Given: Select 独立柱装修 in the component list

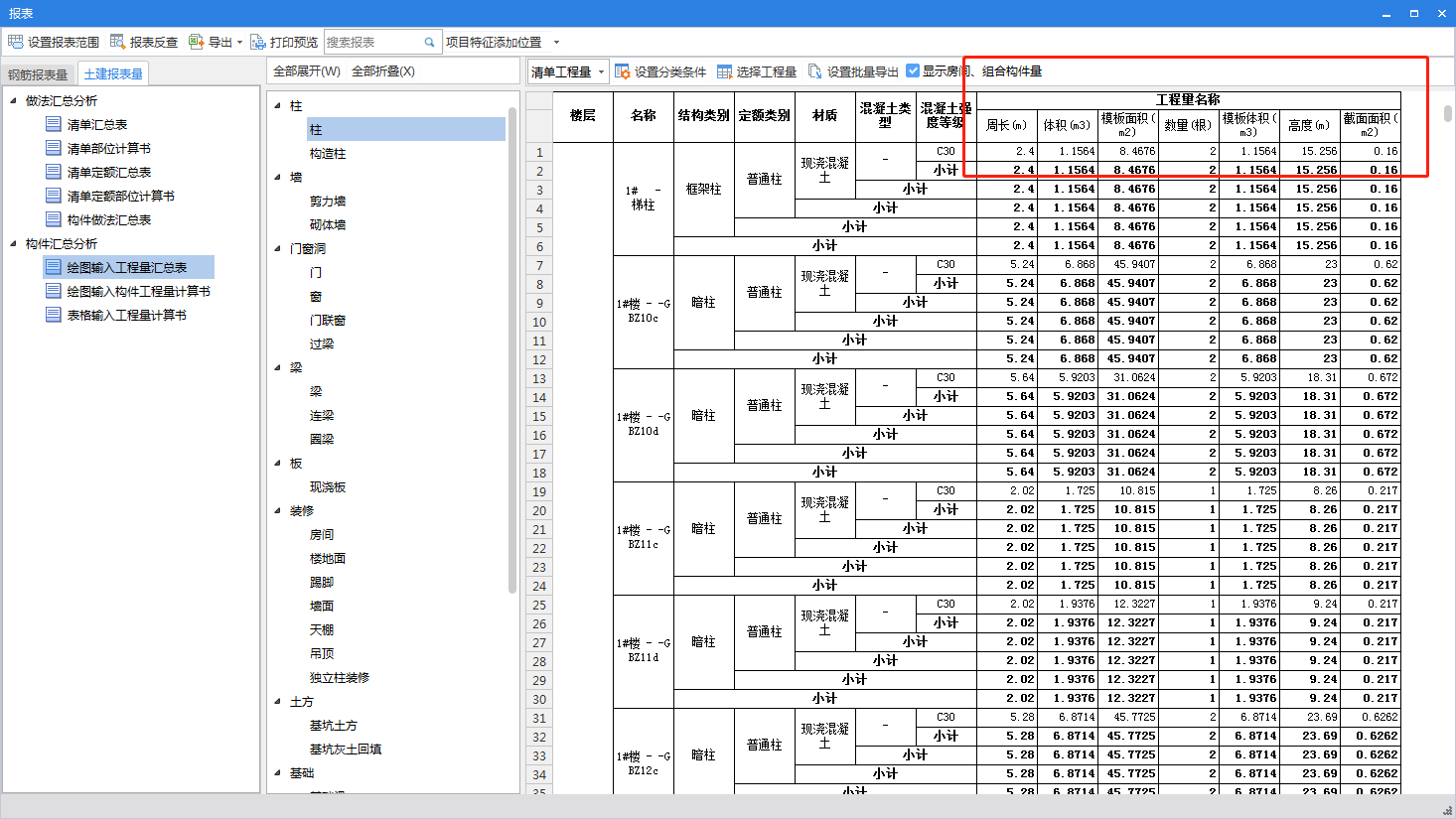Looking at the screenshot, I should 340,677.
